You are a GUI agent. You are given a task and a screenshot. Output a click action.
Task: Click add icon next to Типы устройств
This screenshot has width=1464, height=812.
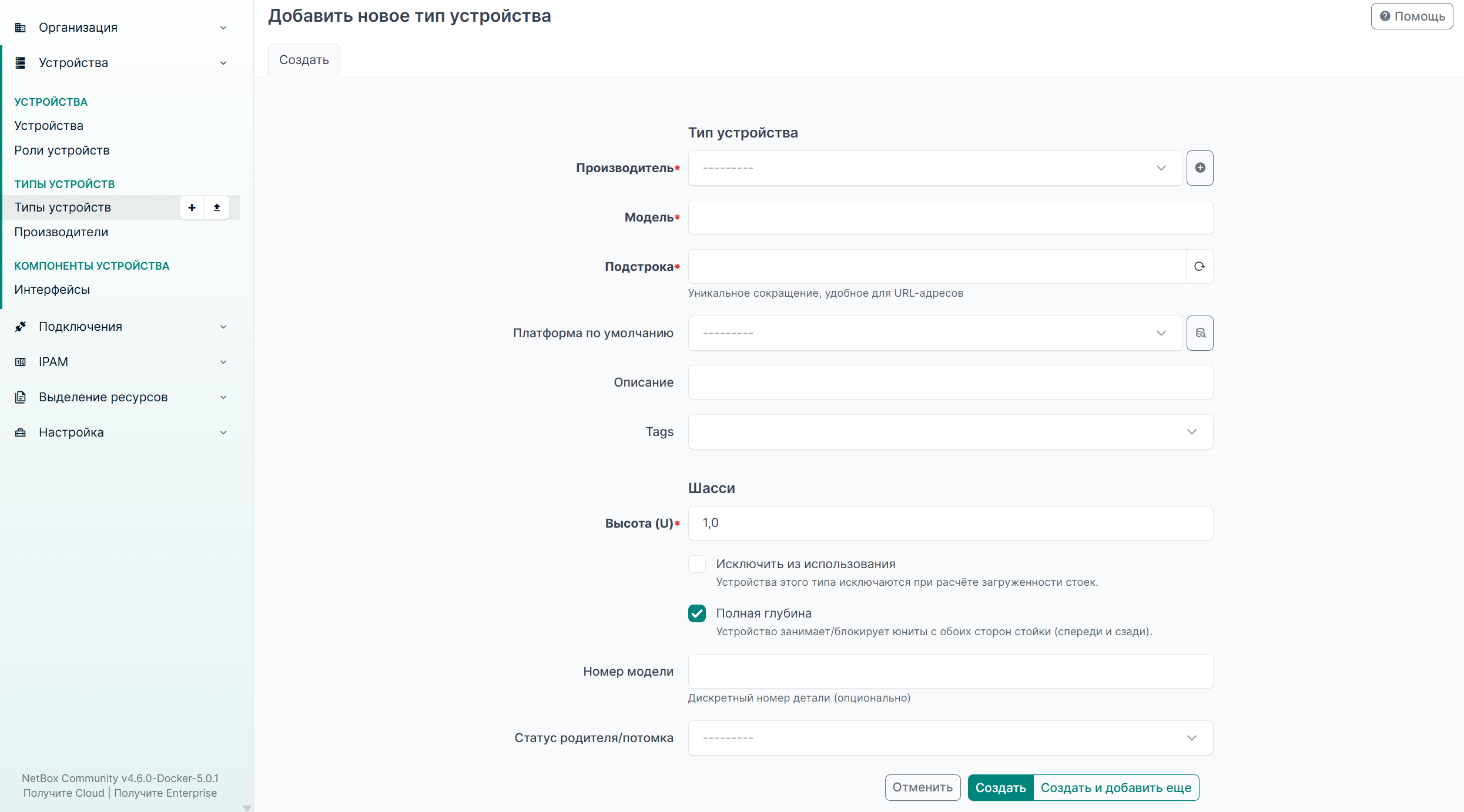(192, 207)
